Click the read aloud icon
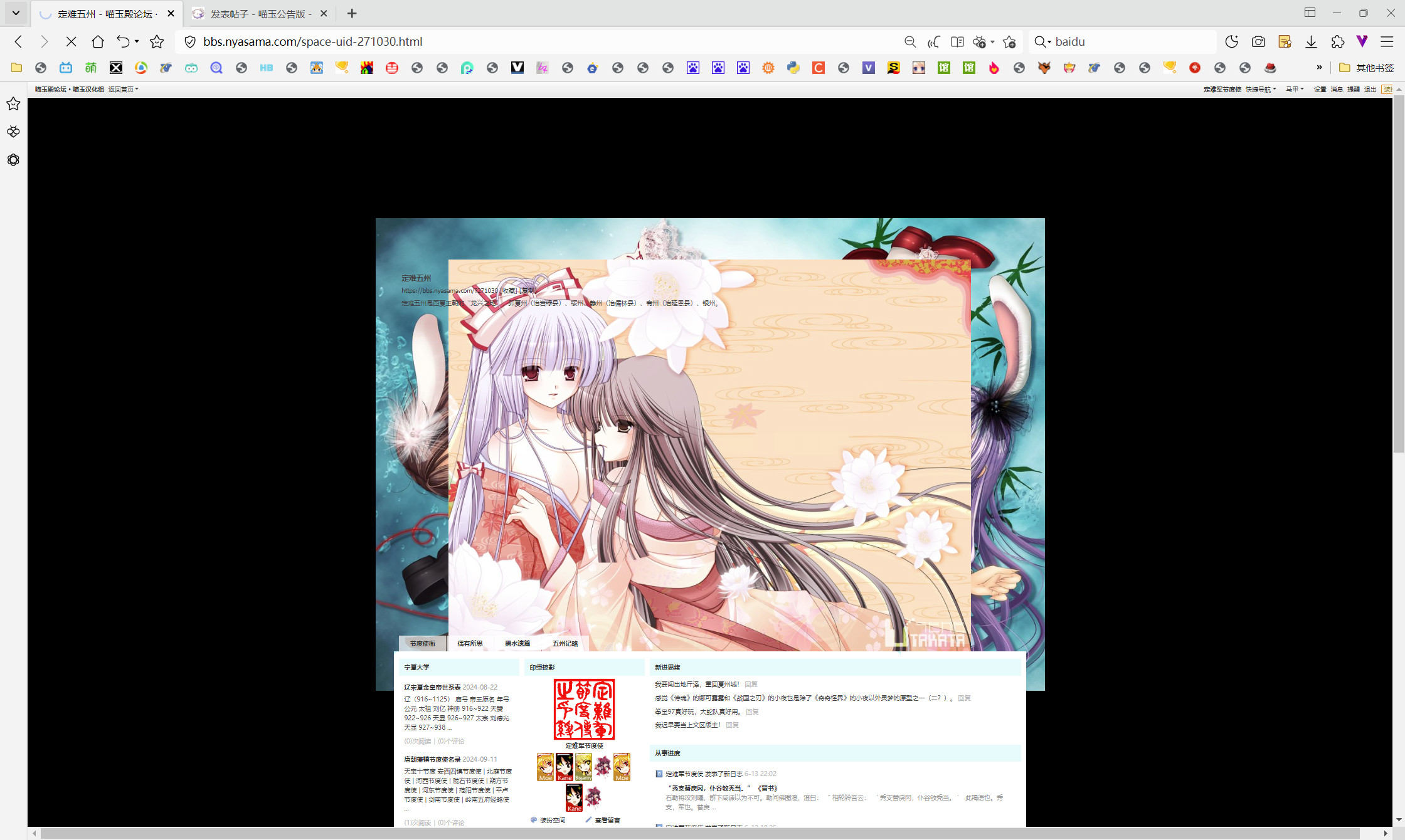 934,42
